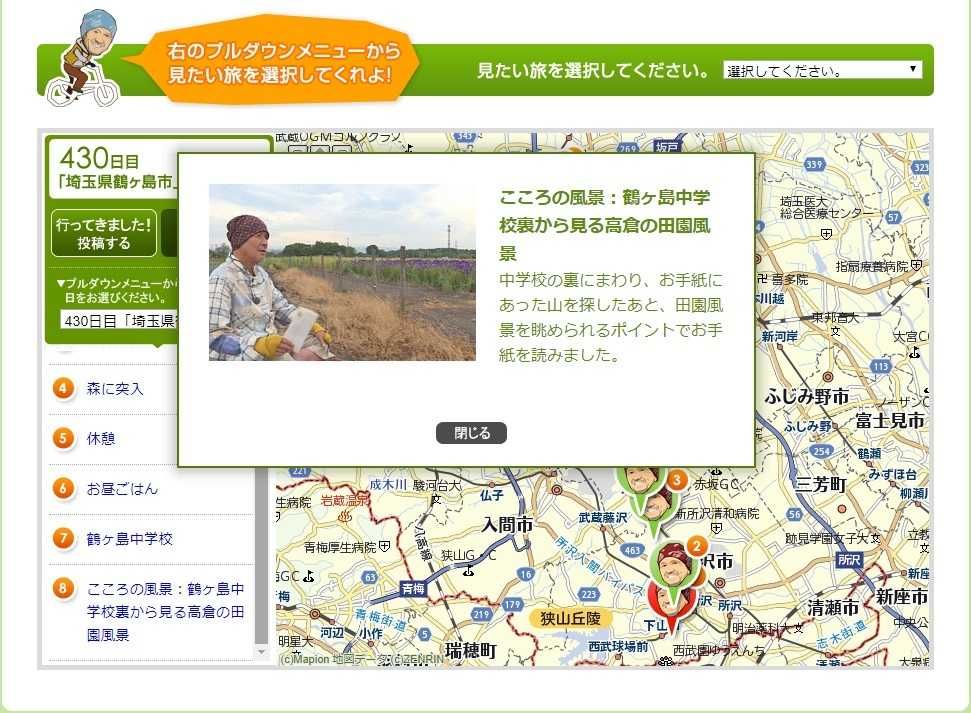The height and width of the screenshot is (713, 971).
Task: Click the cyclist mascot icon
Action: (x=84, y=59)
